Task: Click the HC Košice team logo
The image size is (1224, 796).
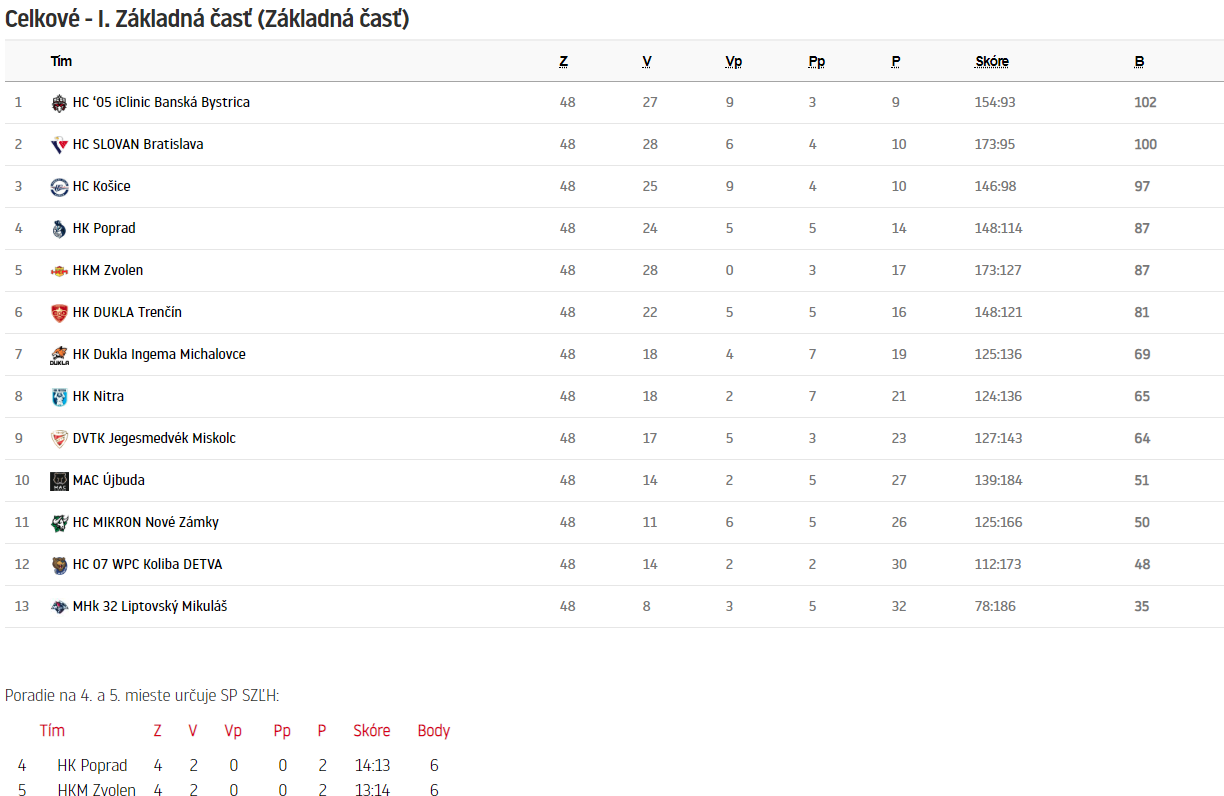Action: tap(59, 187)
